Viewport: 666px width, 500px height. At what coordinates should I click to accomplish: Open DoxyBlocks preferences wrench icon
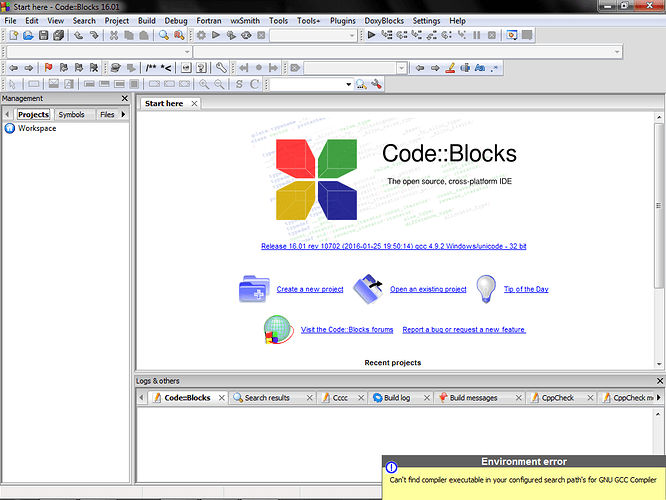point(221,68)
